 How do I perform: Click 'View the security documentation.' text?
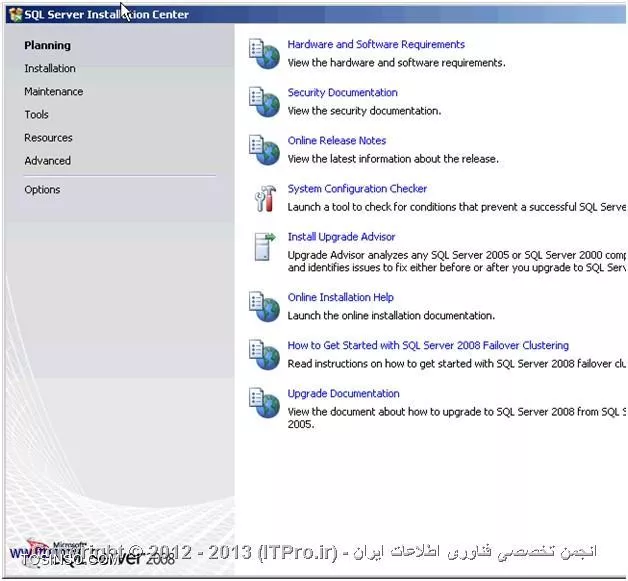[364, 111]
